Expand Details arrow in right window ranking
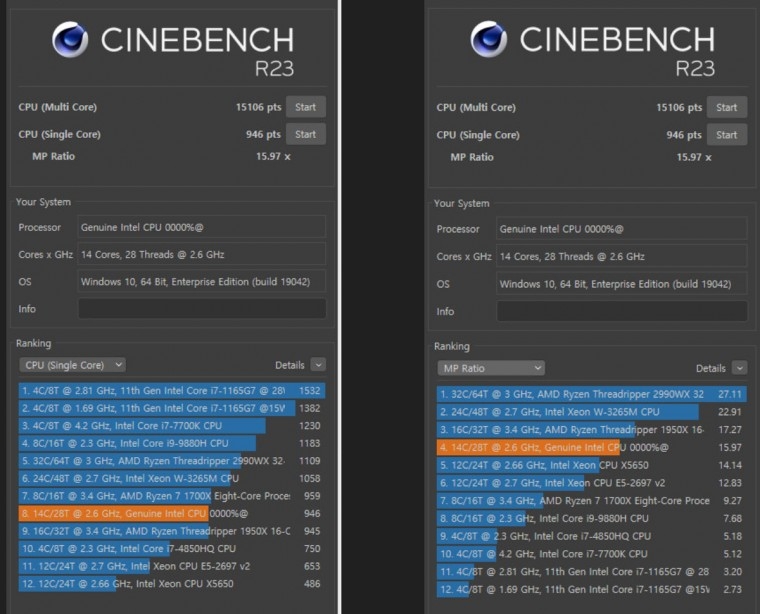 (739, 368)
